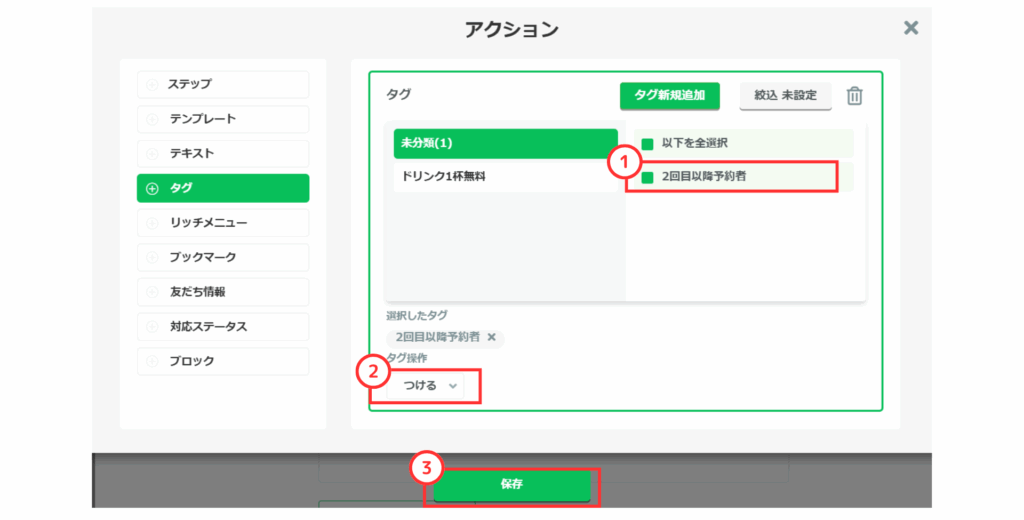Click plus icon beside テンプレート

tap(152, 119)
